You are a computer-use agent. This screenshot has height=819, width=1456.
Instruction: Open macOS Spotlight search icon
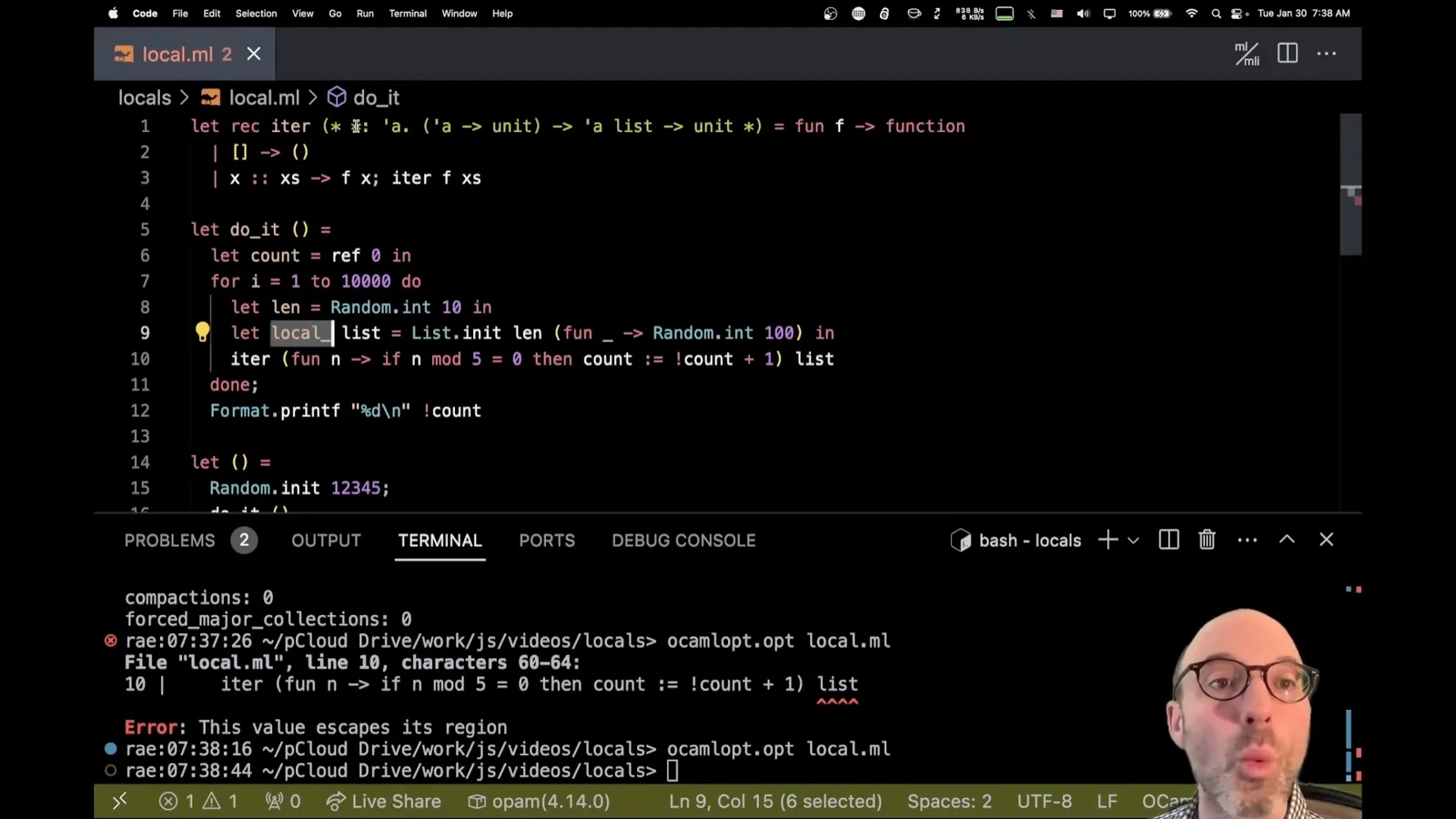point(1216,14)
